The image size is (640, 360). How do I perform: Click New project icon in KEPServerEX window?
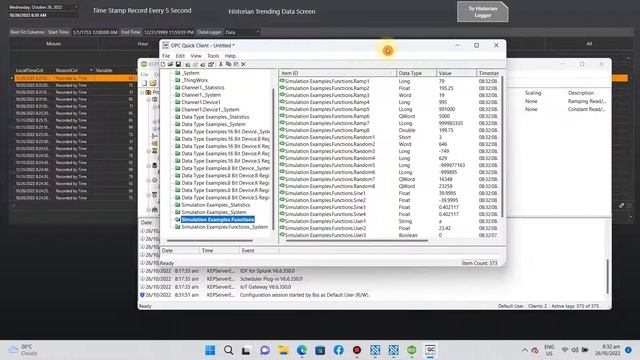144,83
